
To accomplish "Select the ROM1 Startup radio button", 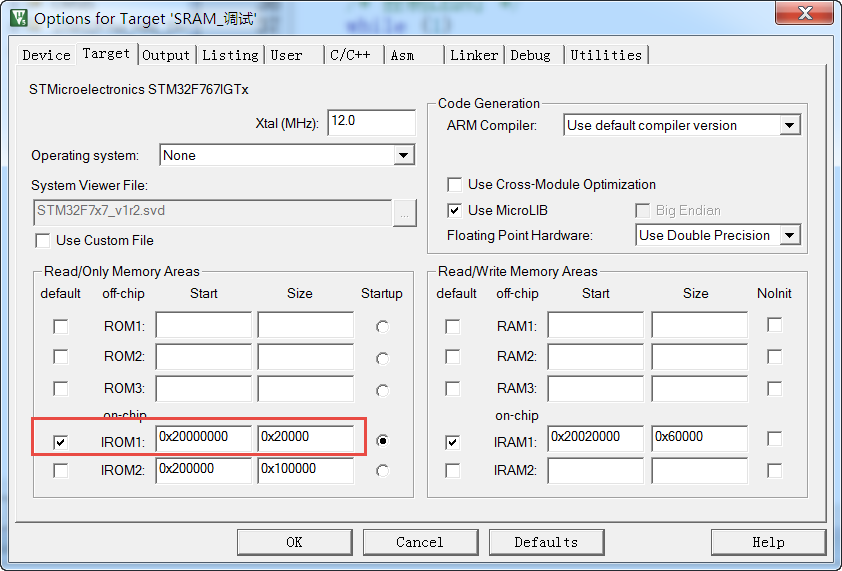I will pos(382,327).
